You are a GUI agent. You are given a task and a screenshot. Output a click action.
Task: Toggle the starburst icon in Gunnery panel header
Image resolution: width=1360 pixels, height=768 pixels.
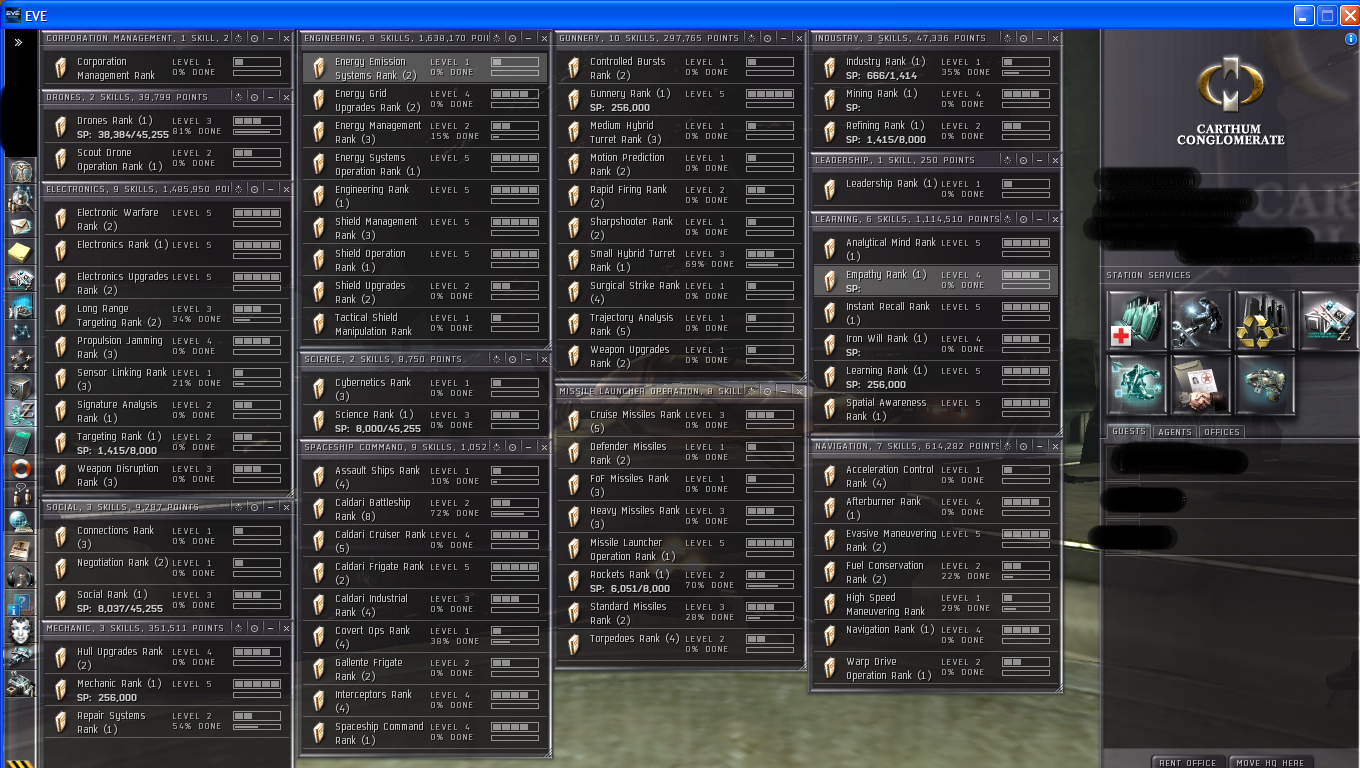[x=752, y=38]
